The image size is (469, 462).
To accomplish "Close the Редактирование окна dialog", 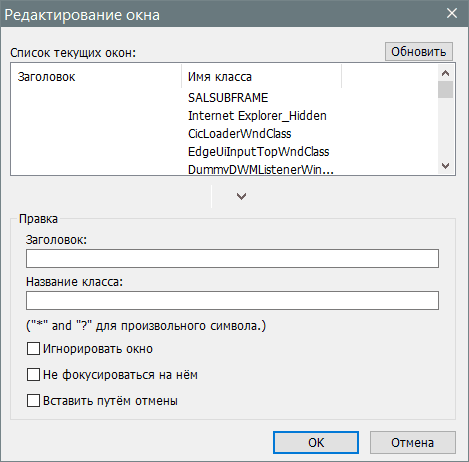I will click(x=452, y=13).
